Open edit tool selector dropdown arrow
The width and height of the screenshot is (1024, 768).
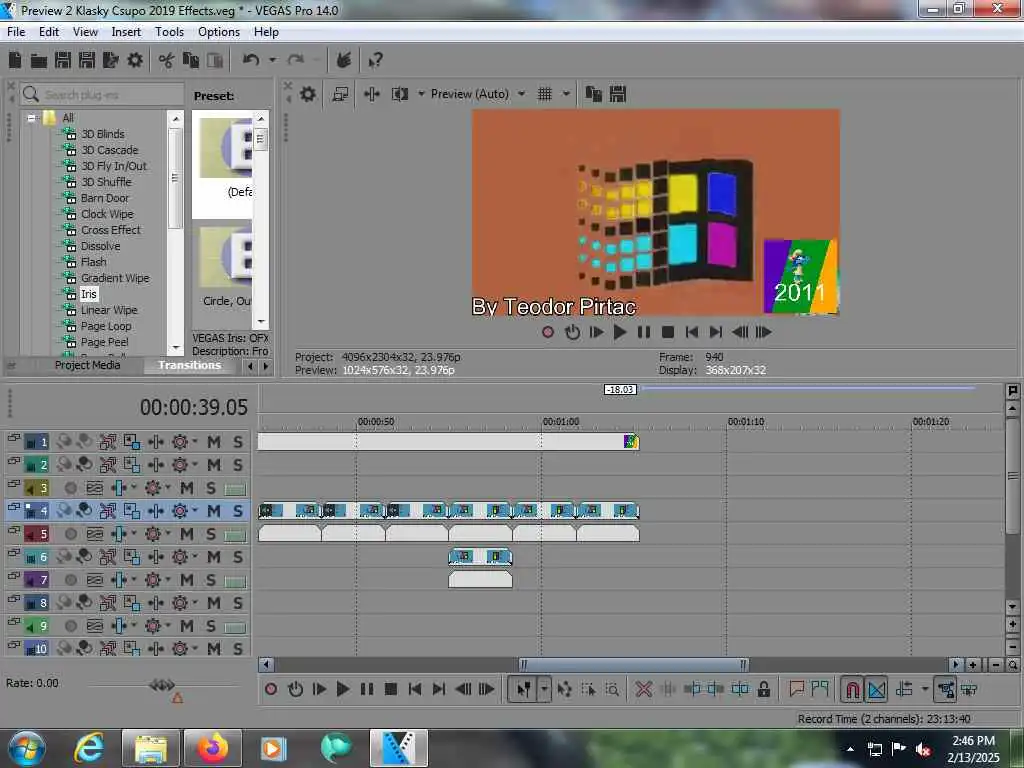coord(544,689)
